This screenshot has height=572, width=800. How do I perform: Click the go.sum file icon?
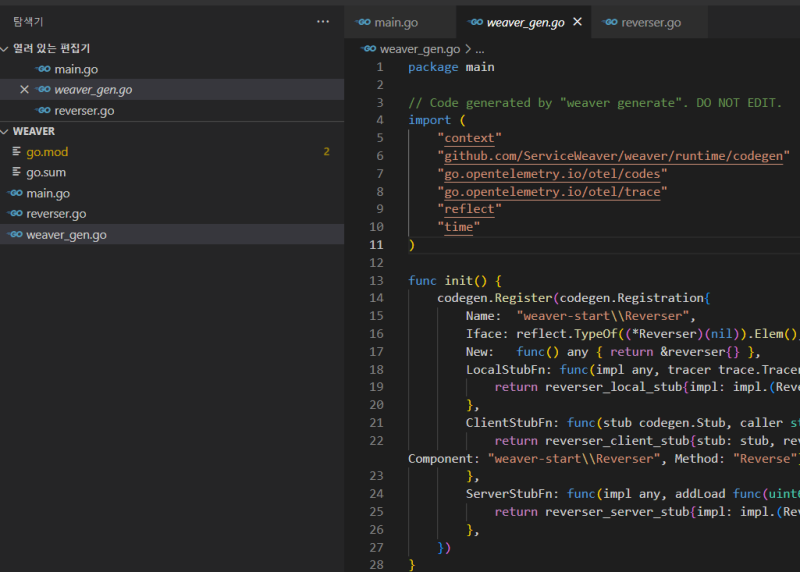pos(16,173)
